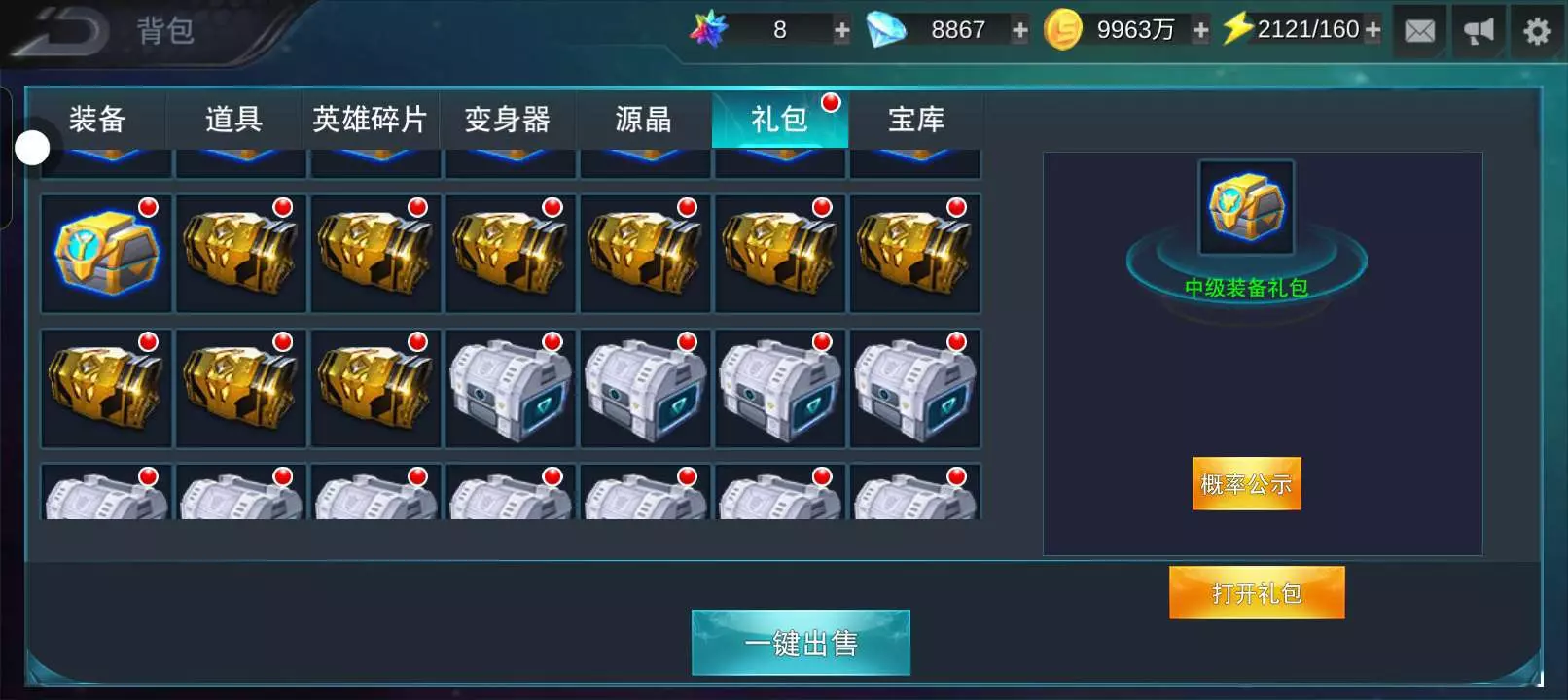Switch to the 装备 tab
The image size is (1568, 700).
point(97,120)
